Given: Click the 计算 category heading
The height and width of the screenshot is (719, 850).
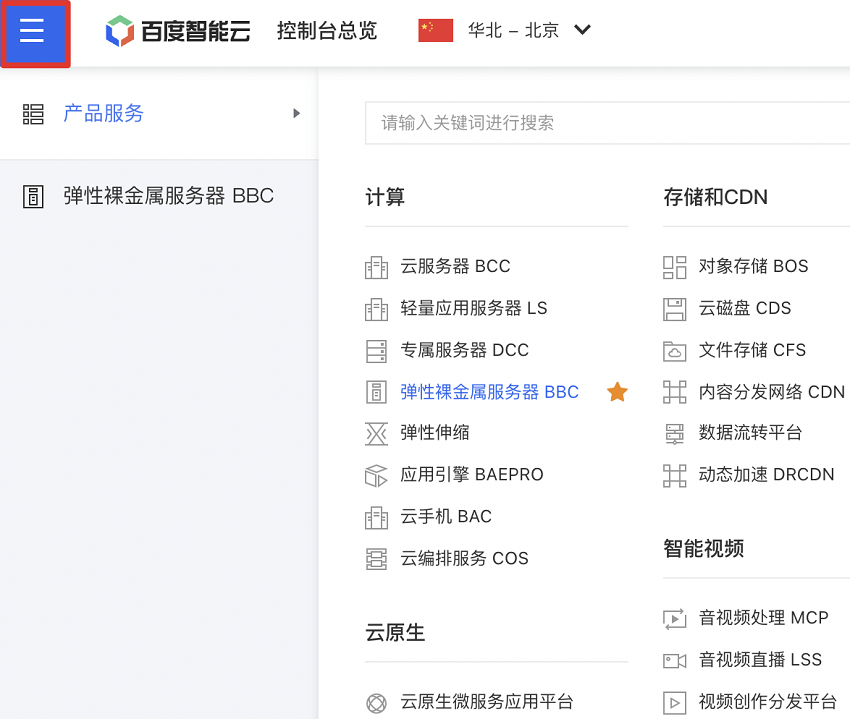Looking at the screenshot, I should click(385, 197).
